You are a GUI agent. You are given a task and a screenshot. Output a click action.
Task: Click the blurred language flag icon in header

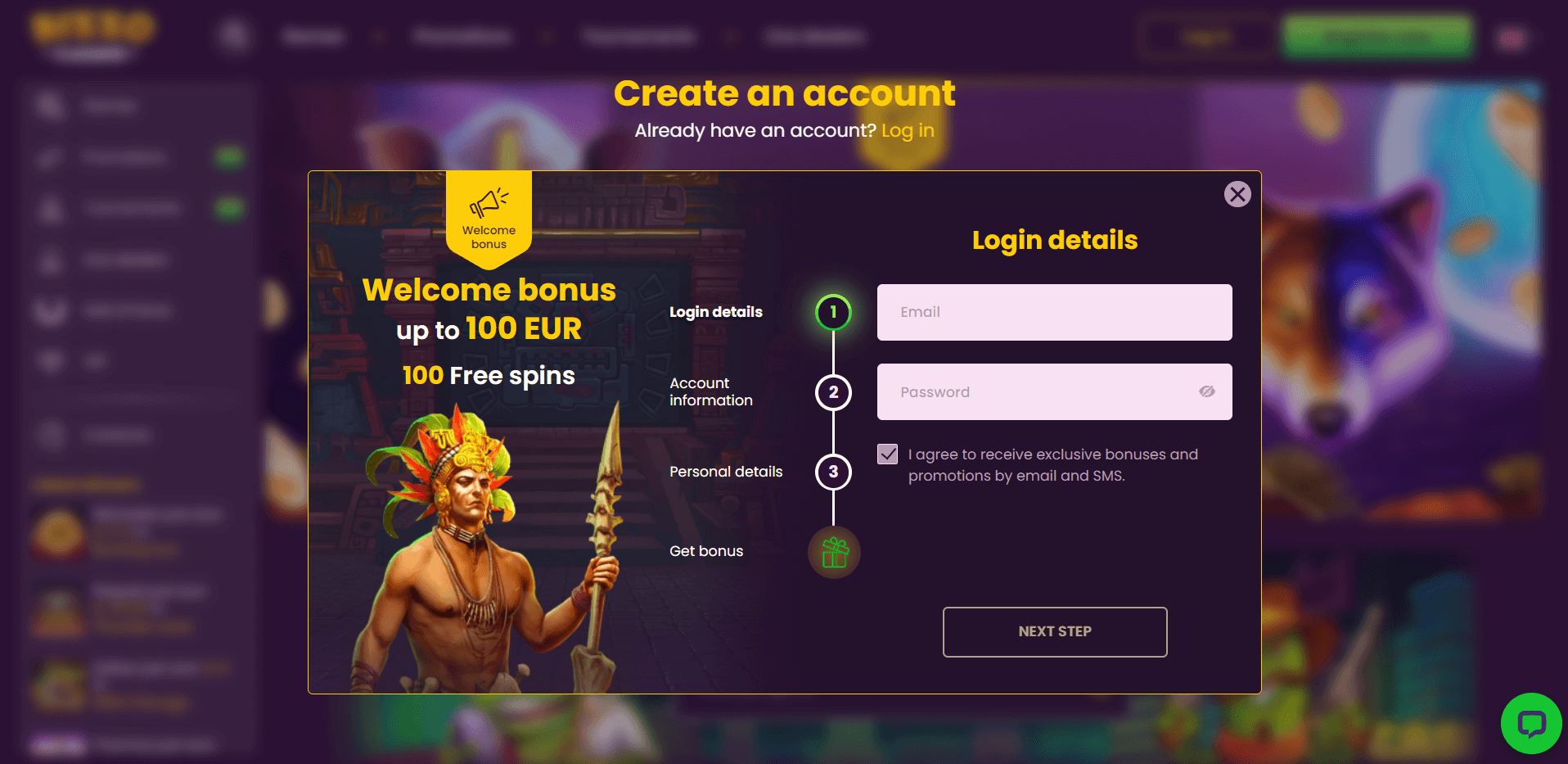click(1511, 38)
